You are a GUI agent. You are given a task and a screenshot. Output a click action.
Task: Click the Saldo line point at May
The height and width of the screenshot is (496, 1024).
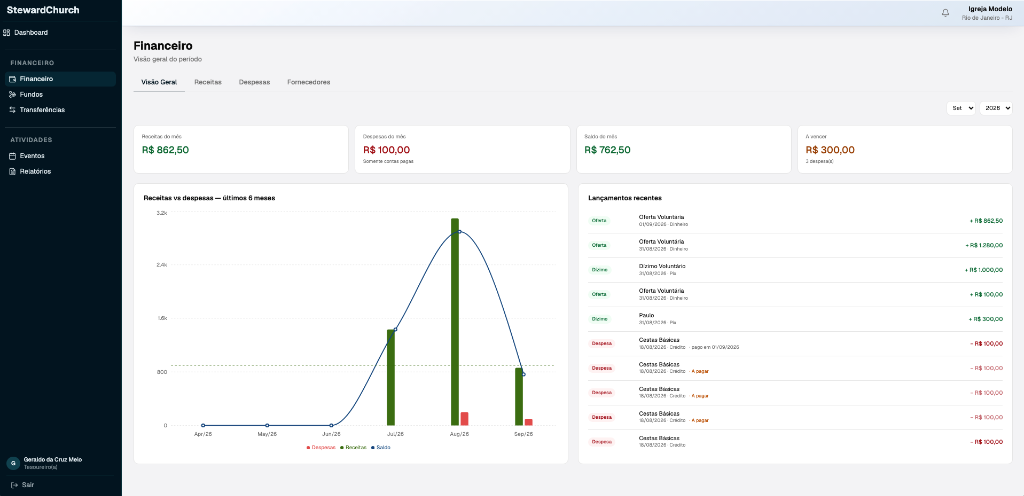pyautogui.click(x=267, y=426)
